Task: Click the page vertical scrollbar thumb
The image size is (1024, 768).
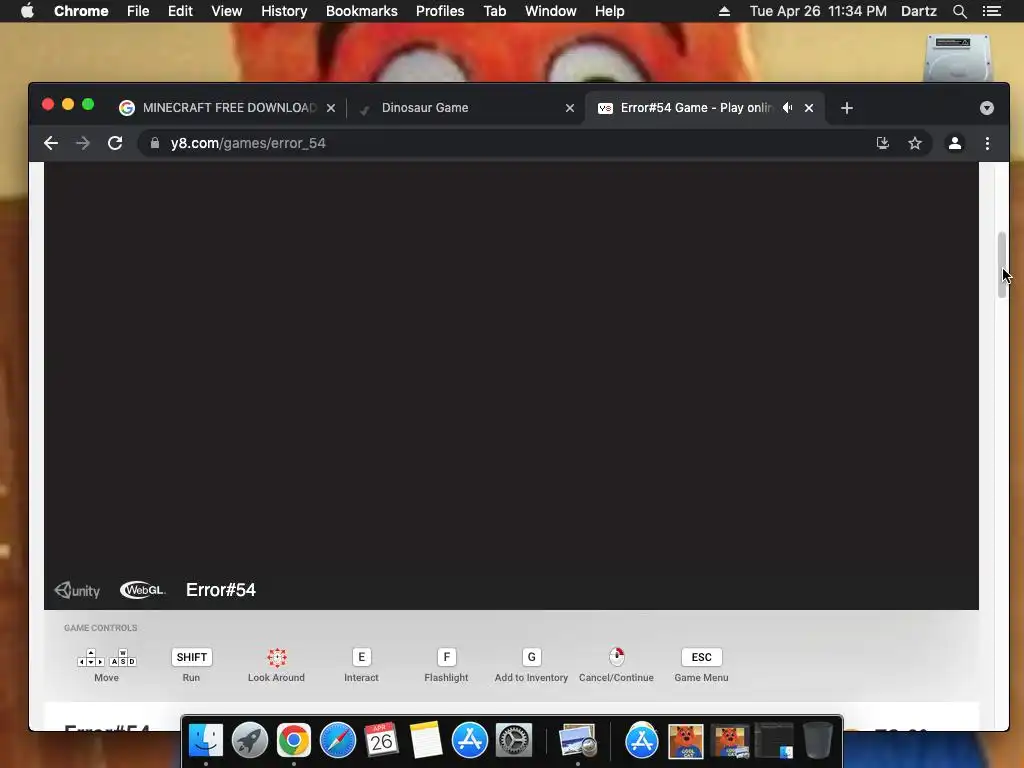Action: (1002, 265)
